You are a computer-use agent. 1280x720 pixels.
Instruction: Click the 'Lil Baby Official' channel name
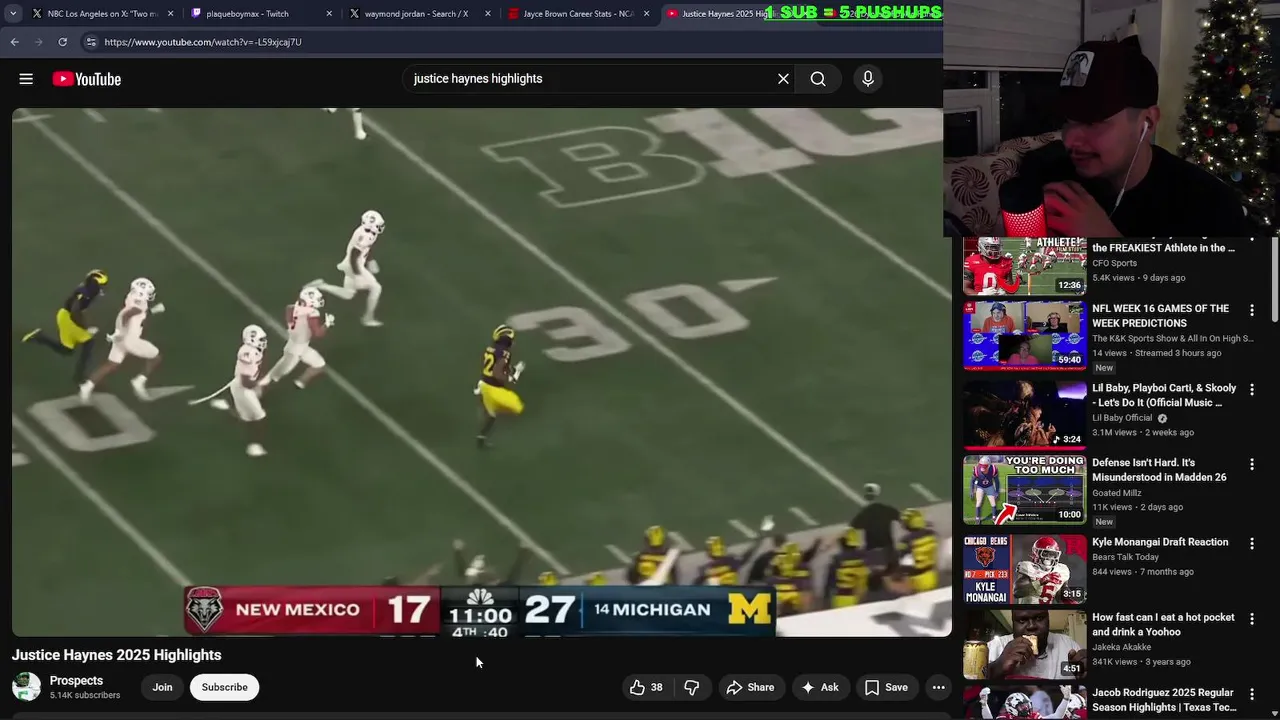pyautogui.click(x=1122, y=418)
